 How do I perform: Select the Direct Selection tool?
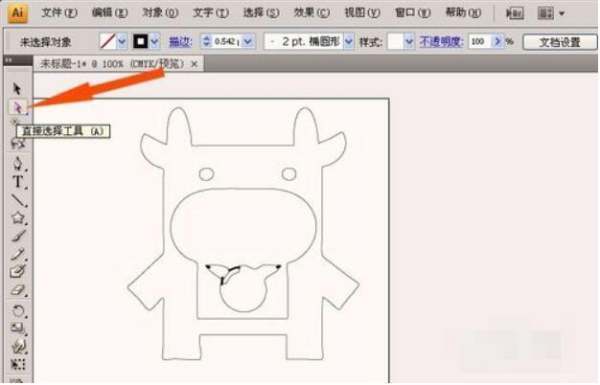pos(18,108)
